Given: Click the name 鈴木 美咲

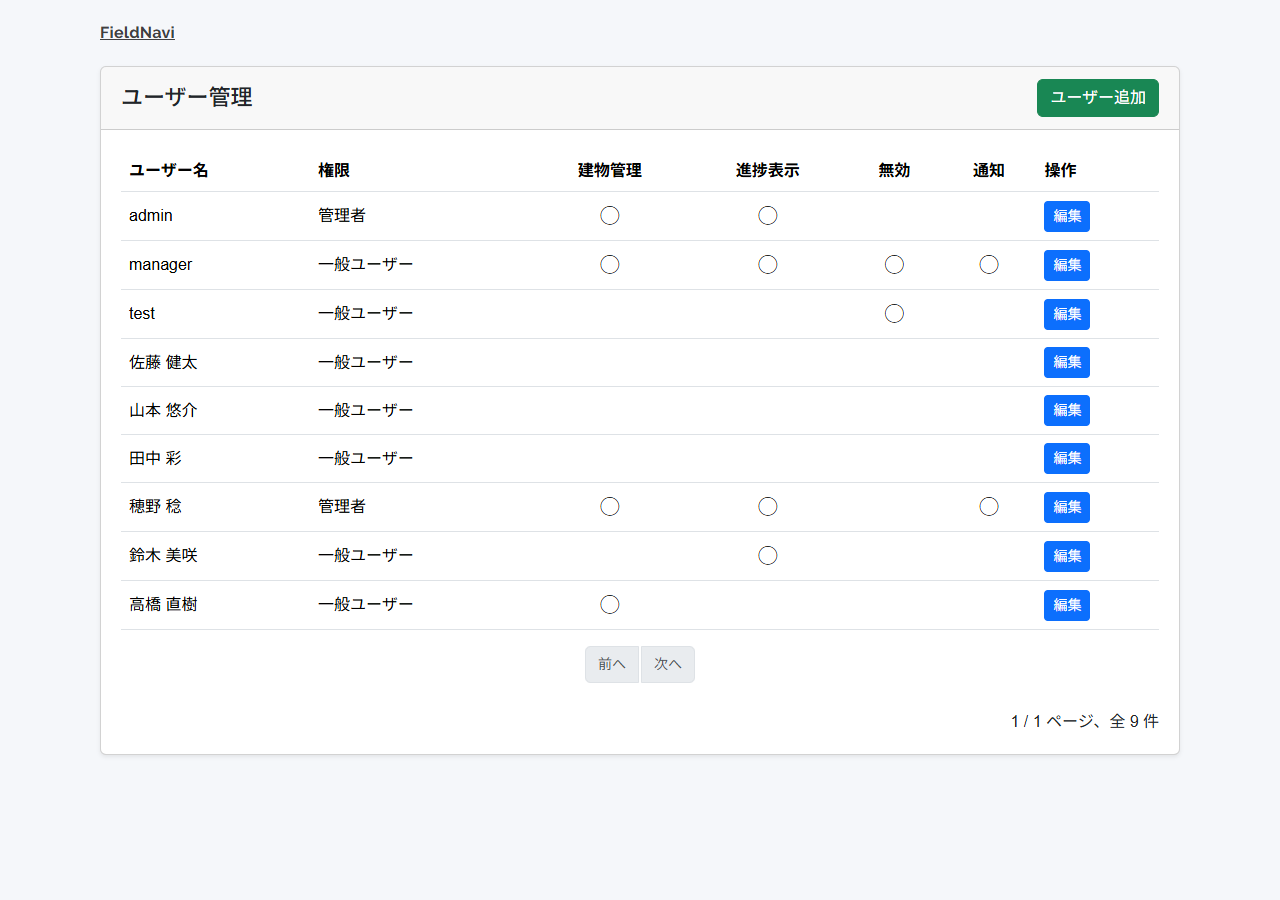Looking at the screenshot, I should tap(163, 555).
